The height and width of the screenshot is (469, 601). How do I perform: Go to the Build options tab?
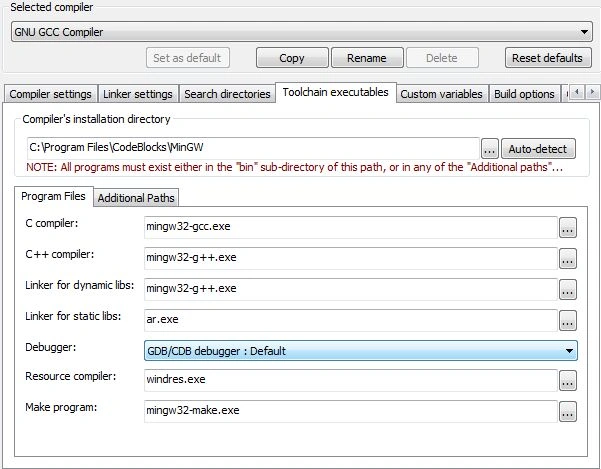click(x=524, y=94)
